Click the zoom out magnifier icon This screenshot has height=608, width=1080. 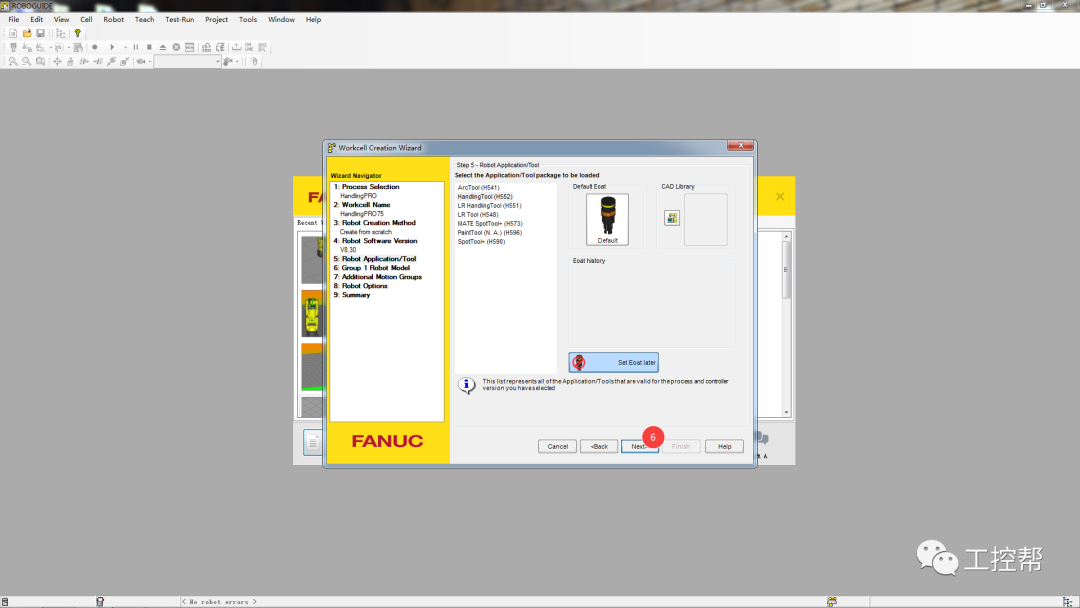pos(26,61)
